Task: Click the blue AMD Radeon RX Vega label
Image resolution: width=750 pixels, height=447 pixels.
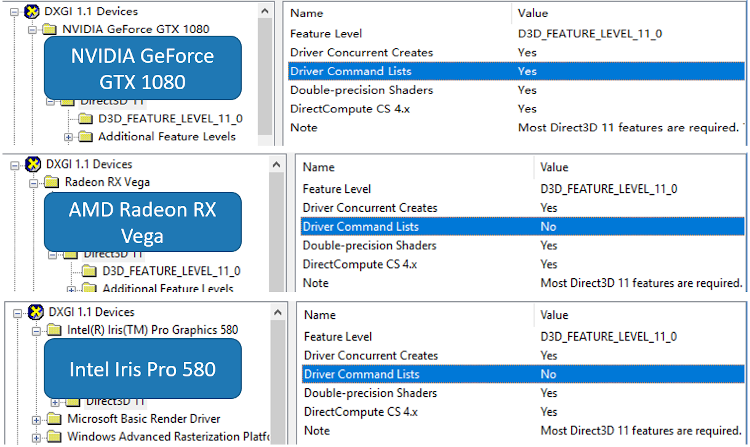Action: coord(142,222)
